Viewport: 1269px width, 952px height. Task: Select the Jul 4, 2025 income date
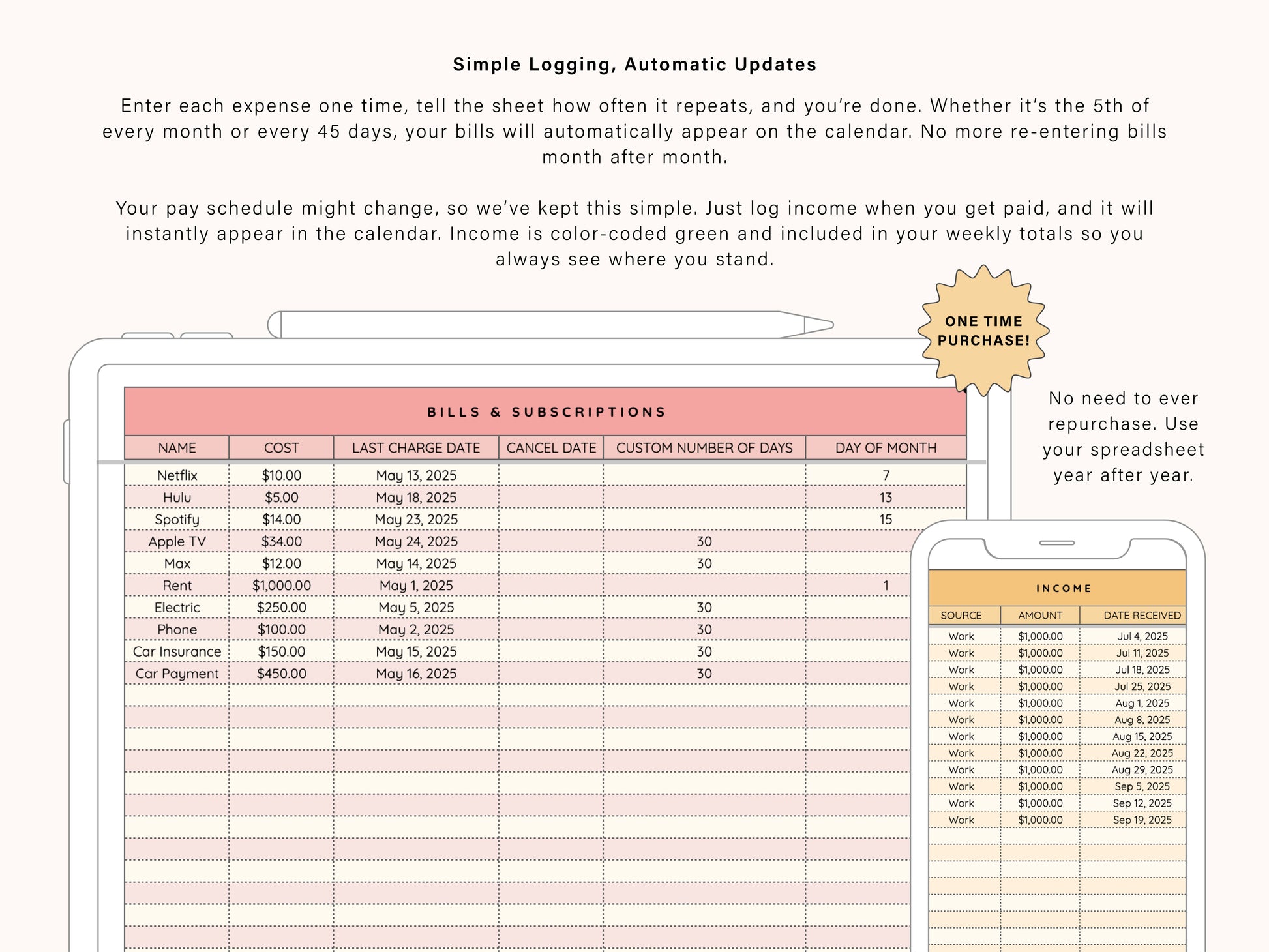coord(1133,636)
